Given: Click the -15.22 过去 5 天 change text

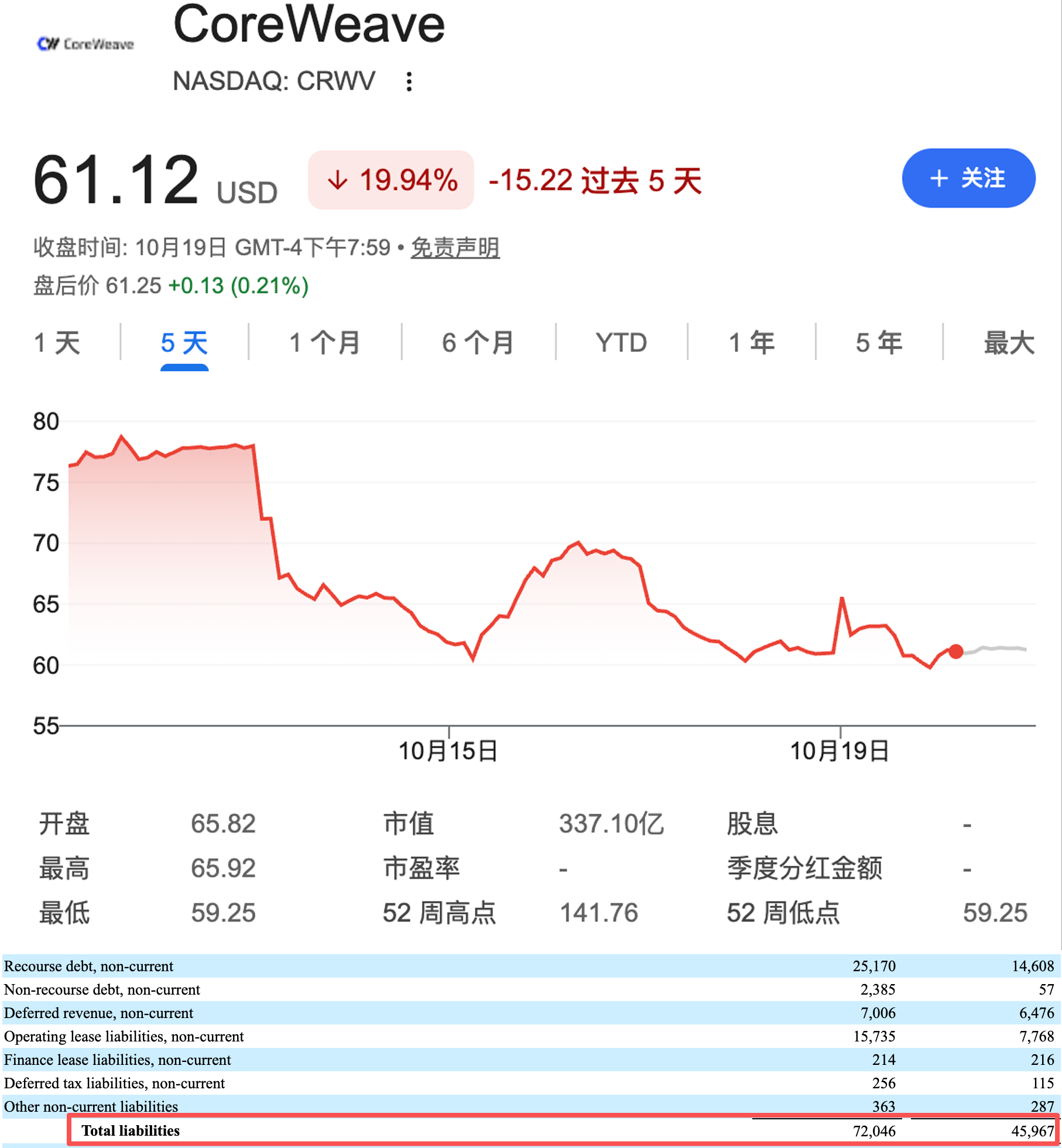Looking at the screenshot, I should pos(595,180).
